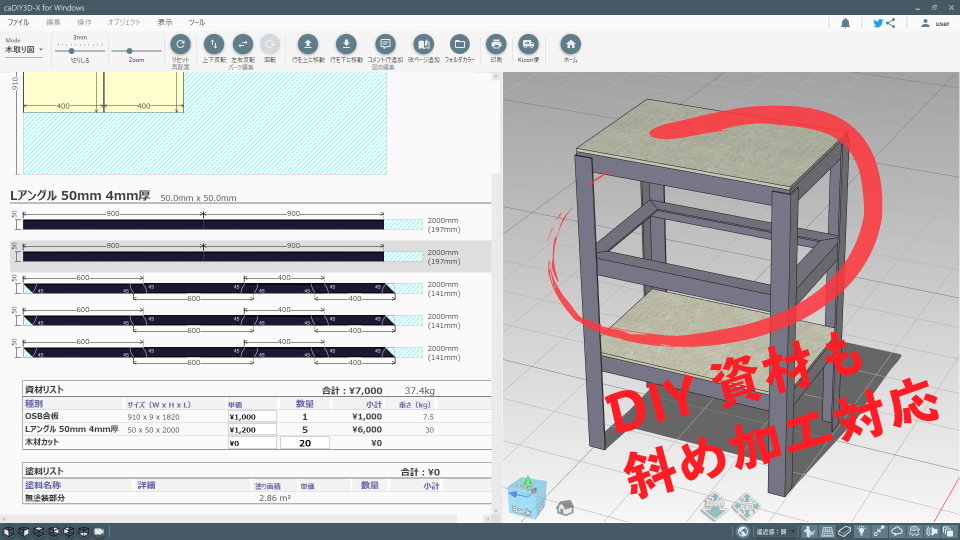
Task: Reset 3D view with house icon
Action: 565,508
